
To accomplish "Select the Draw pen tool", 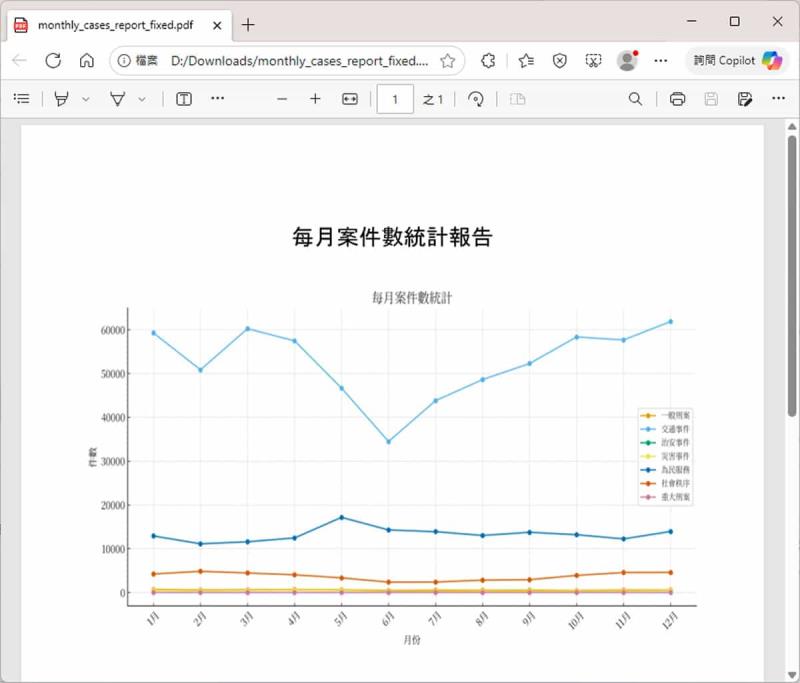I will point(62,99).
